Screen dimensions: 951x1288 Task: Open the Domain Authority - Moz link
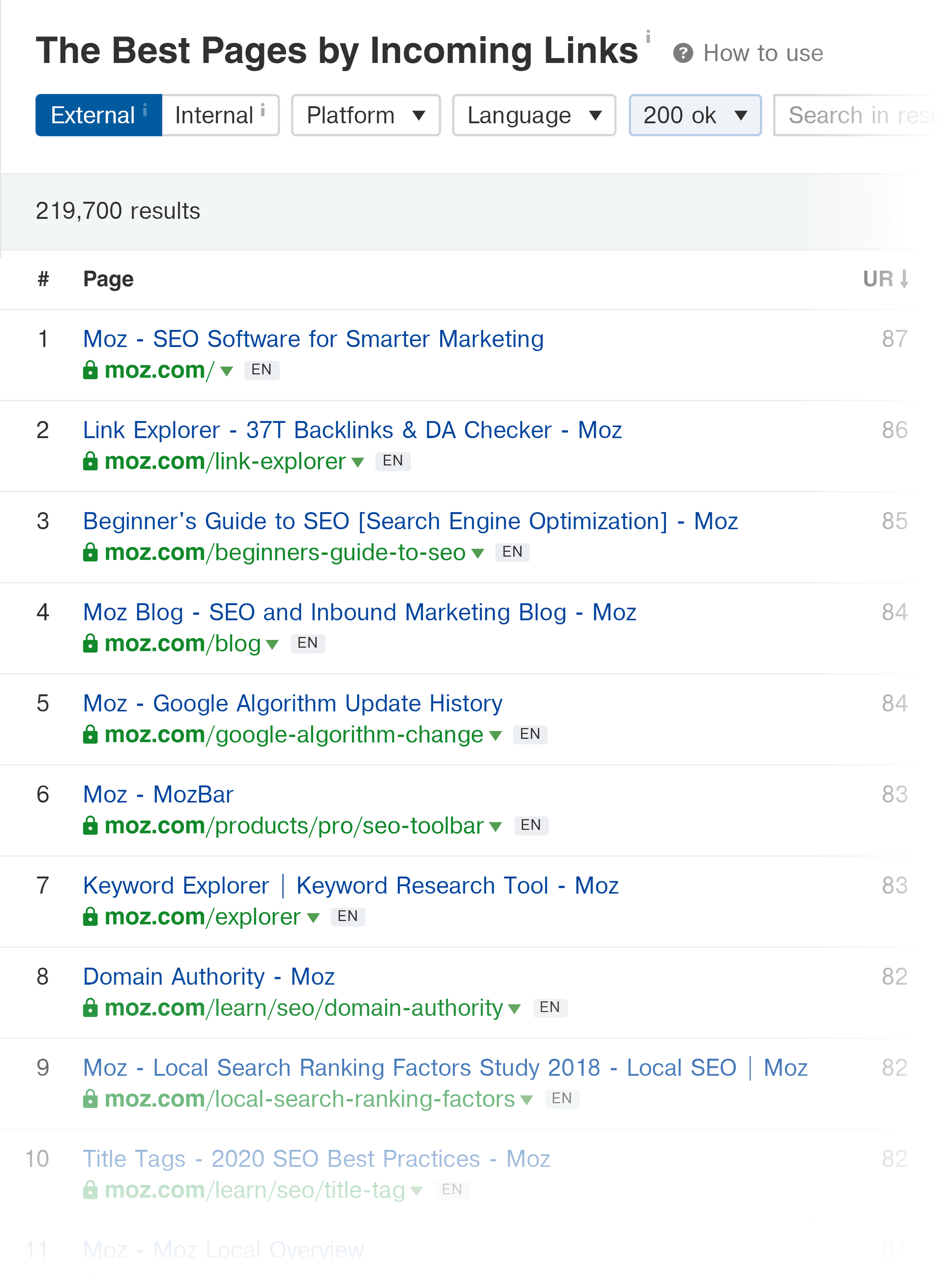[209, 976]
